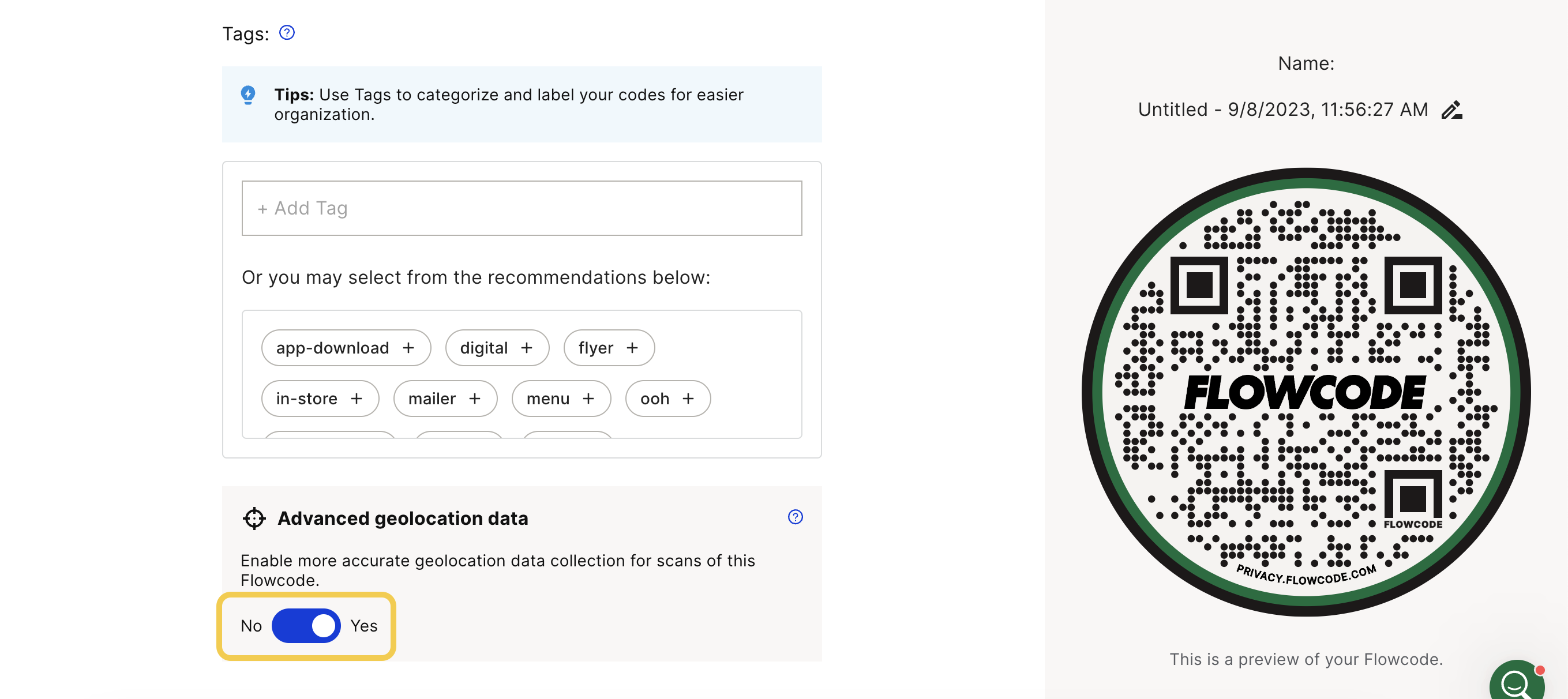This screenshot has width=1568, height=699.
Task: Click the Untitled code name text
Action: (1282, 110)
